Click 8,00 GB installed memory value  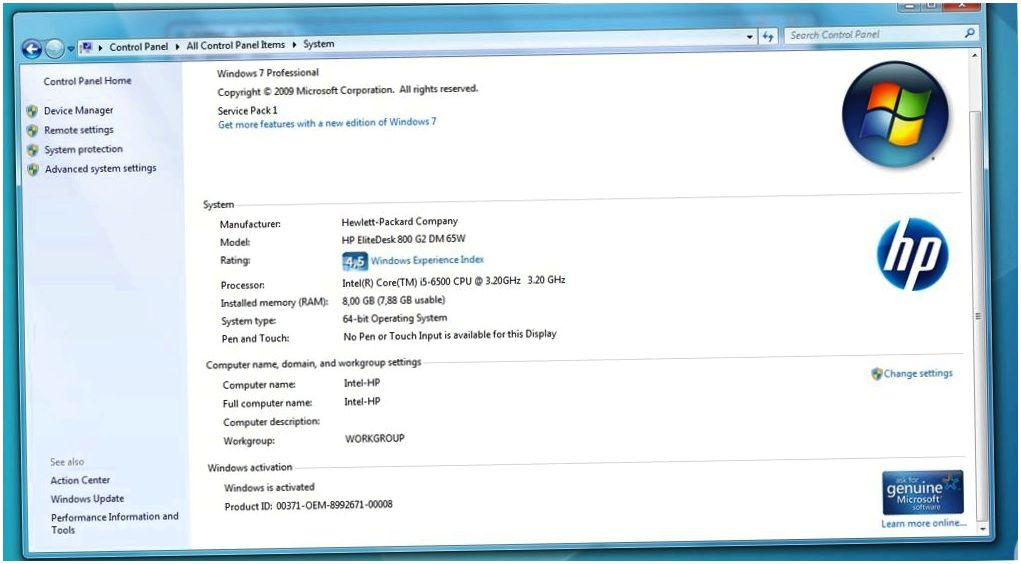394,301
